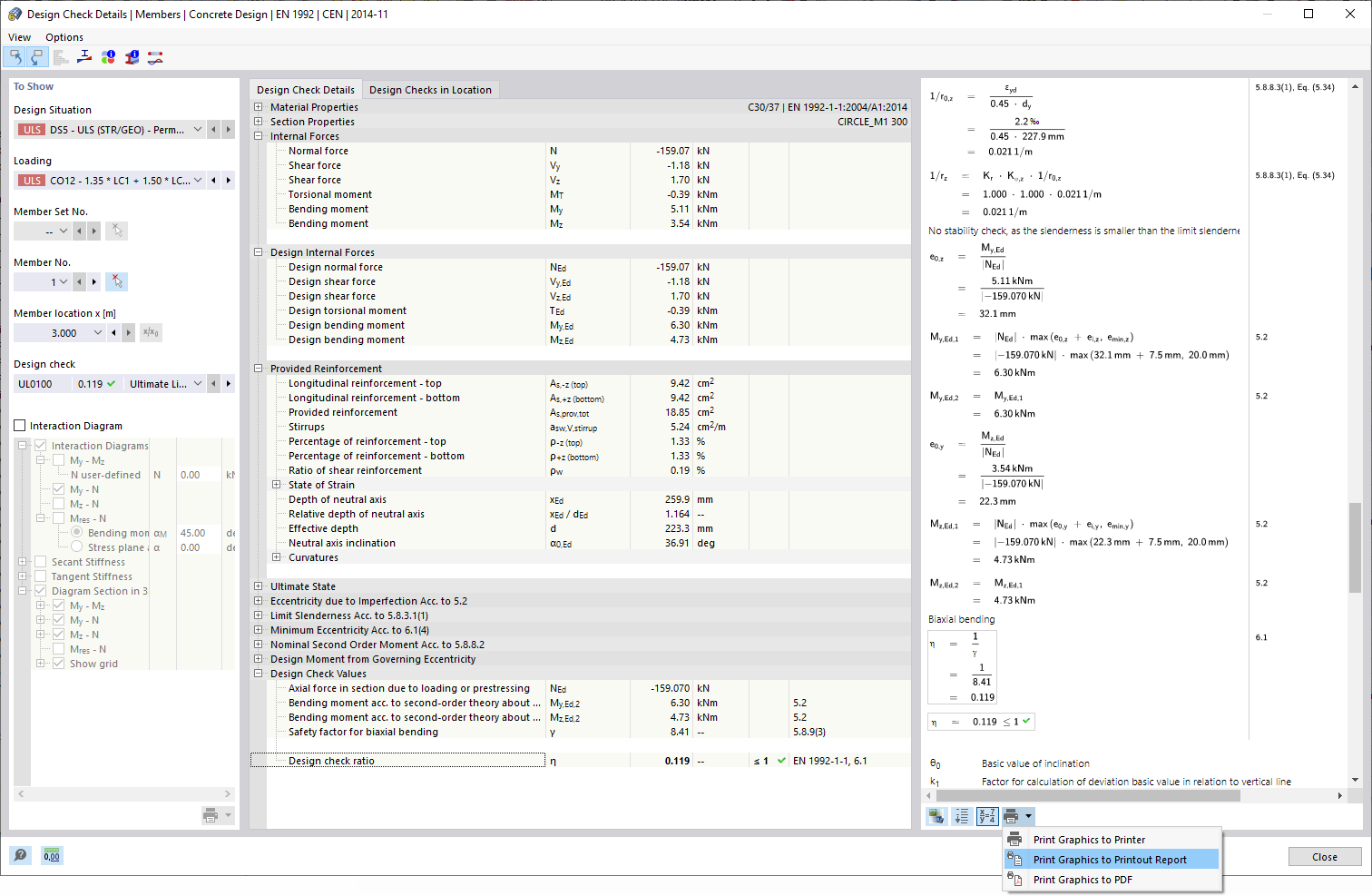Collapse the Design Check Values section

(x=259, y=674)
